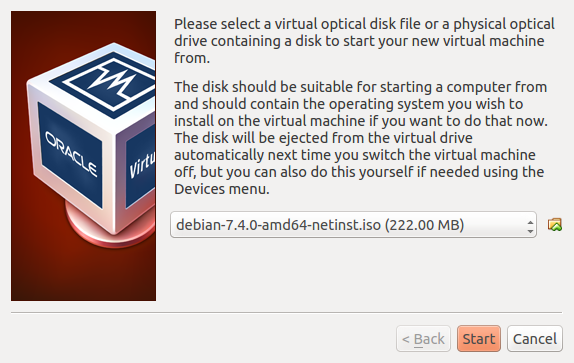Click the dropdown's up-down arrow indicator

(x=530, y=227)
